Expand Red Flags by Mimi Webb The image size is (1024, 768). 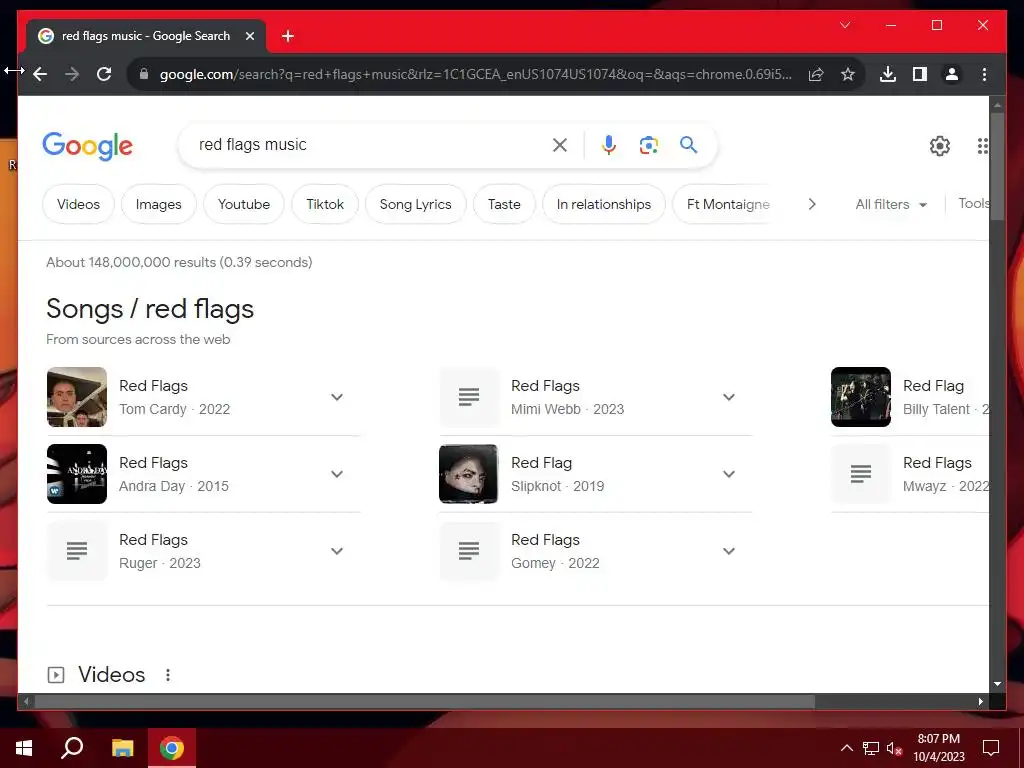729,397
